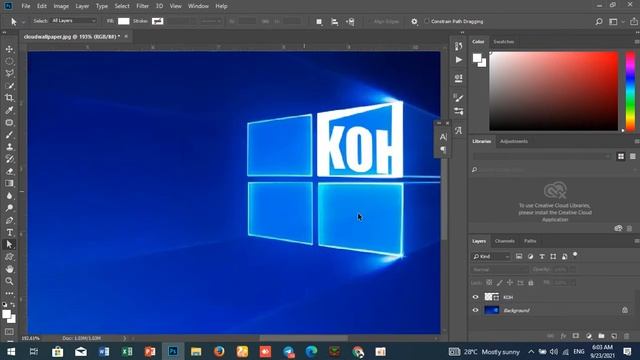
Task: Select the Hand tool
Action: pyautogui.click(x=9, y=269)
